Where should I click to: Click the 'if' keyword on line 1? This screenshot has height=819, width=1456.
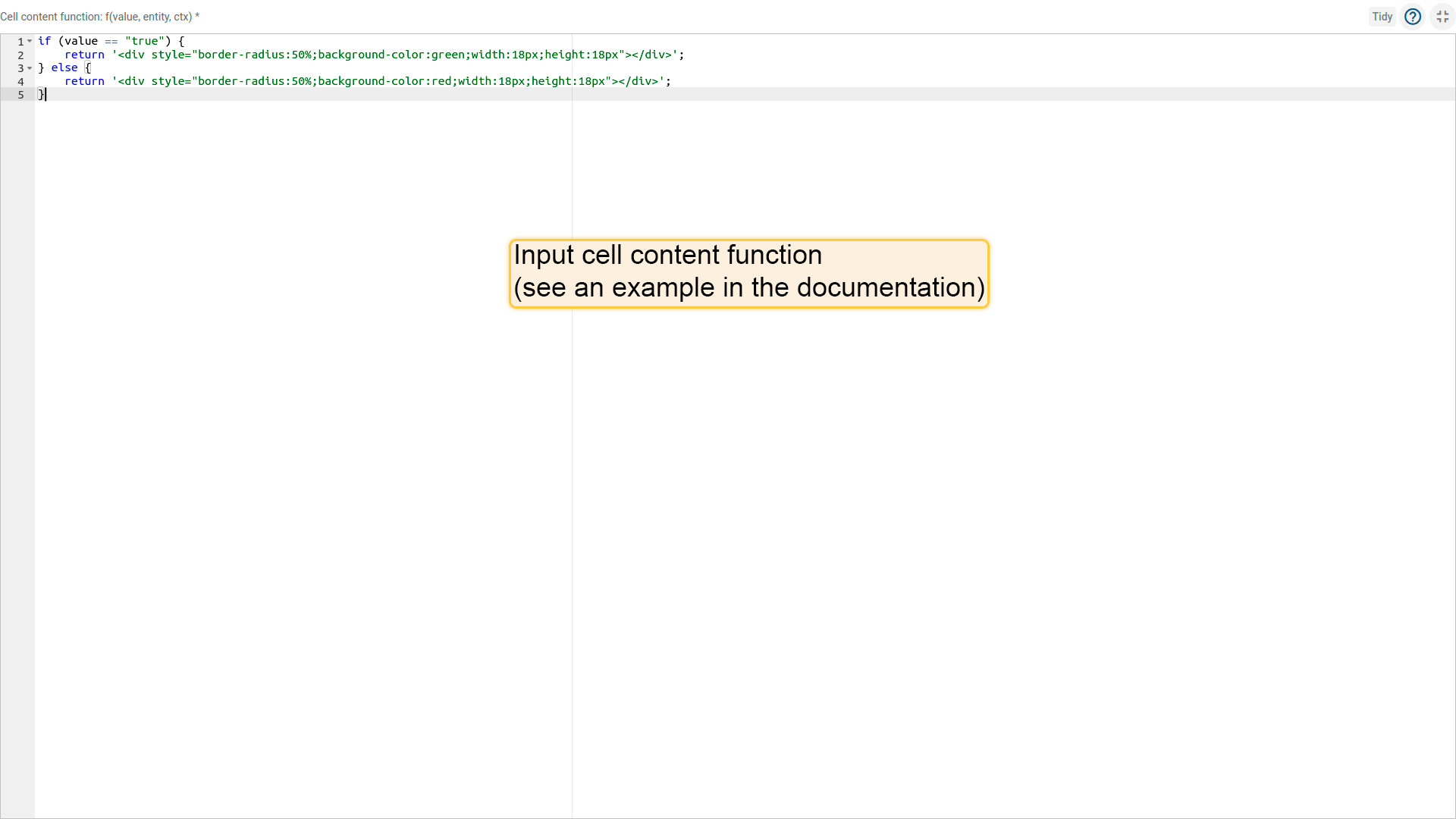click(x=44, y=42)
